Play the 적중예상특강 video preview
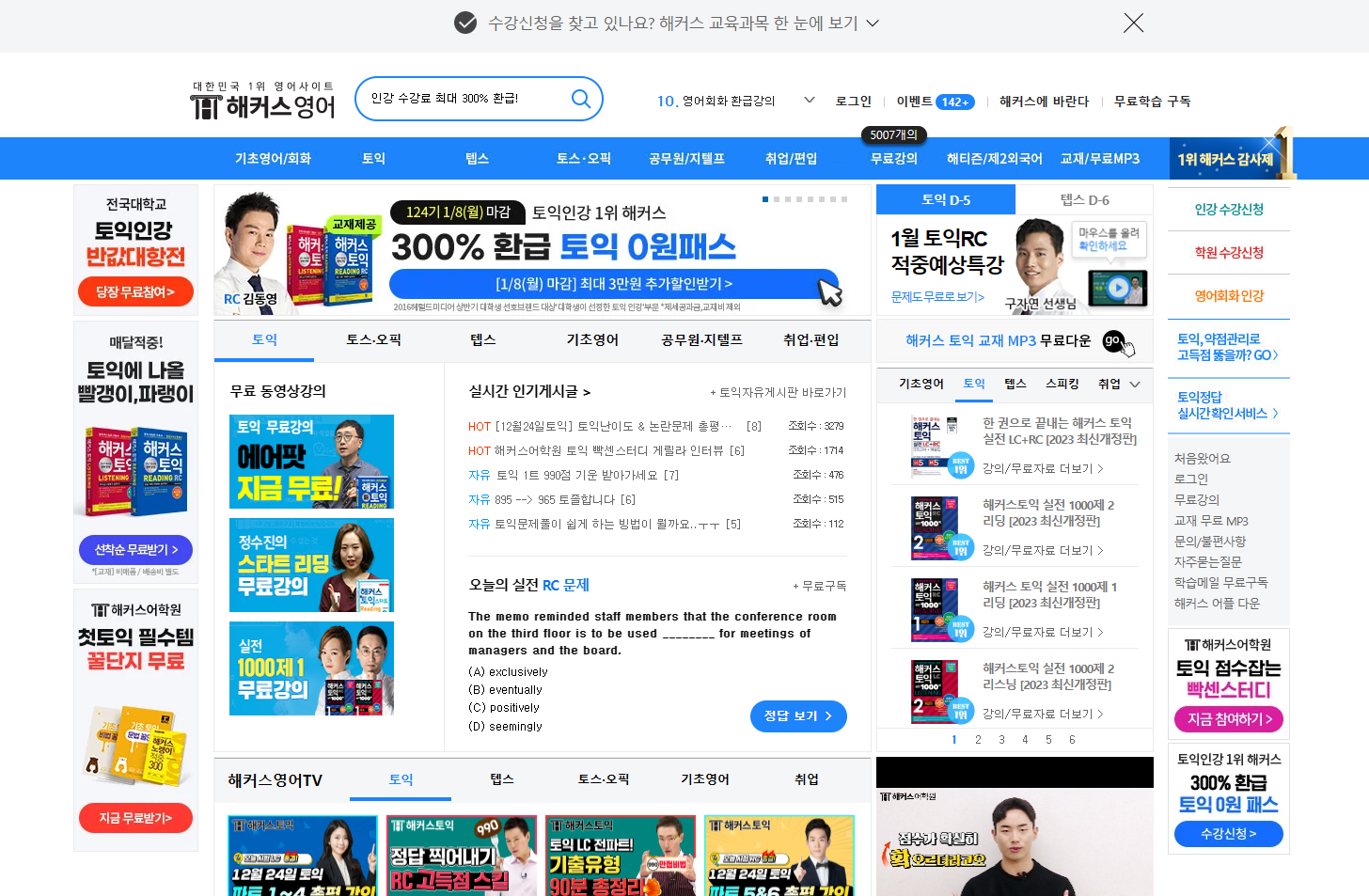Viewport: 1369px width, 896px height. [1117, 289]
